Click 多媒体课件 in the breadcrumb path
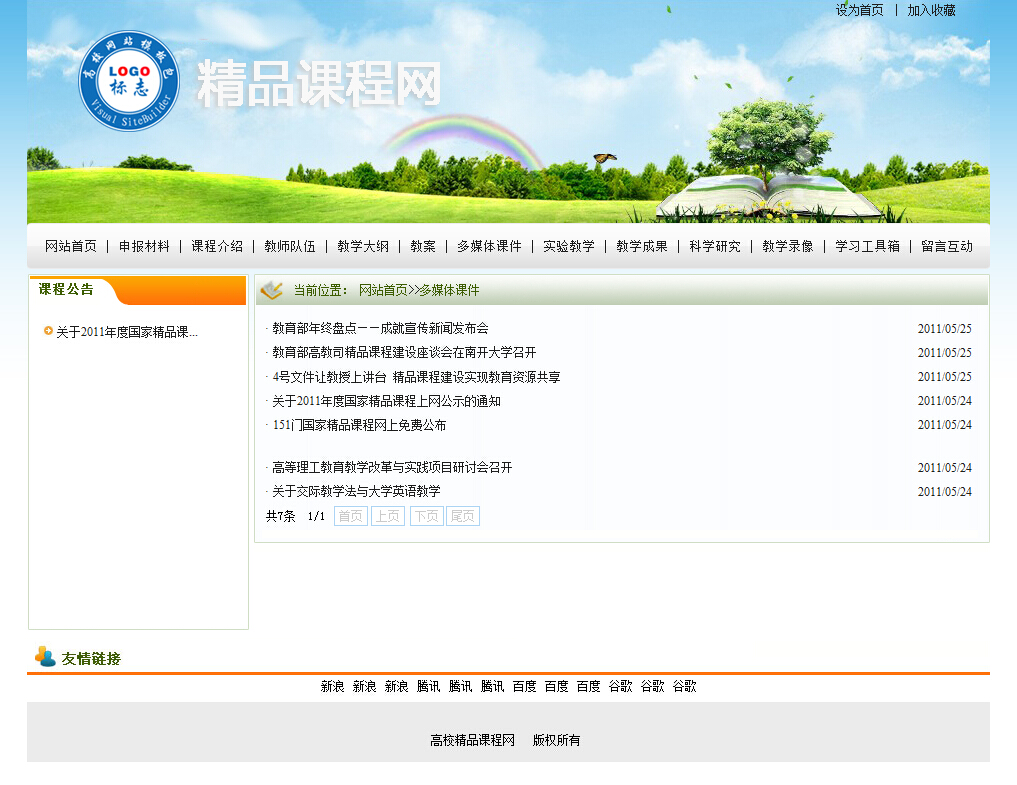The image size is (1017, 785). 449,290
